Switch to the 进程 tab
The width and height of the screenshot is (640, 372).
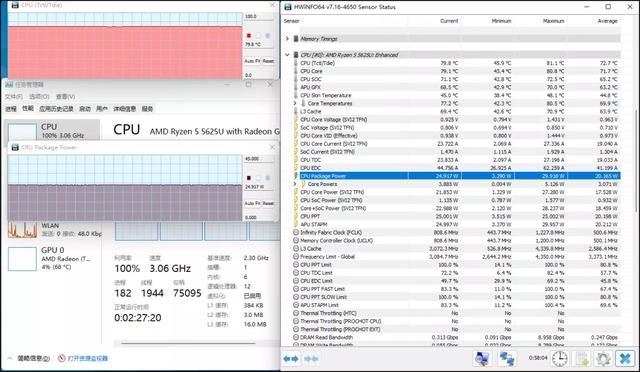11,109
